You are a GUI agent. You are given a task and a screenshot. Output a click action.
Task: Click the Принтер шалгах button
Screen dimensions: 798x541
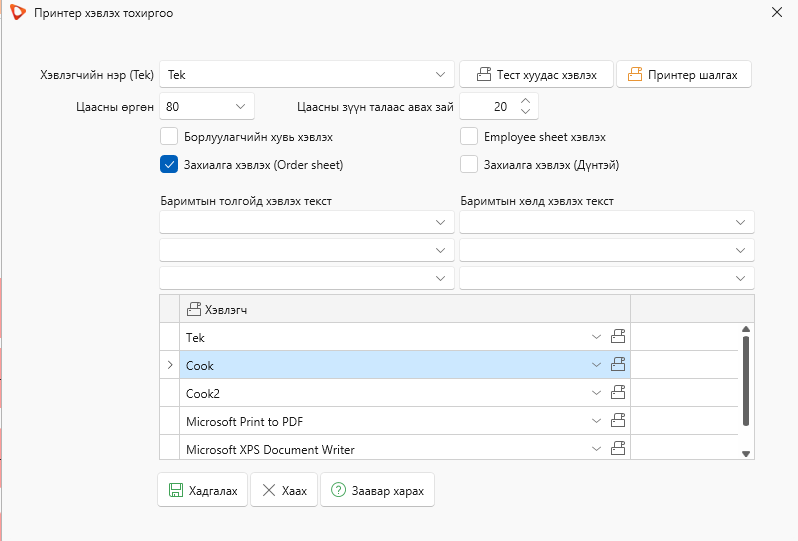point(684,75)
